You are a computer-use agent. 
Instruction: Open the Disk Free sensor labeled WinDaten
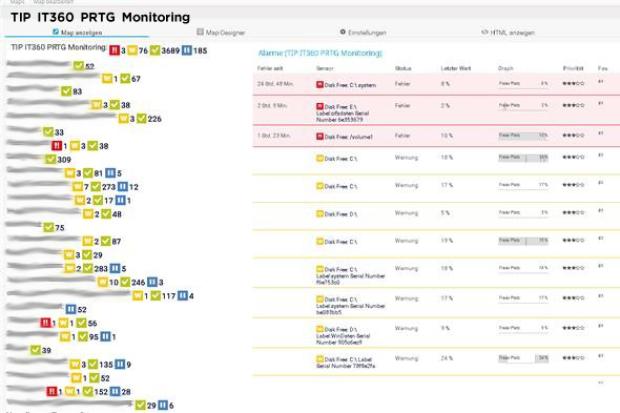tap(343, 335)
